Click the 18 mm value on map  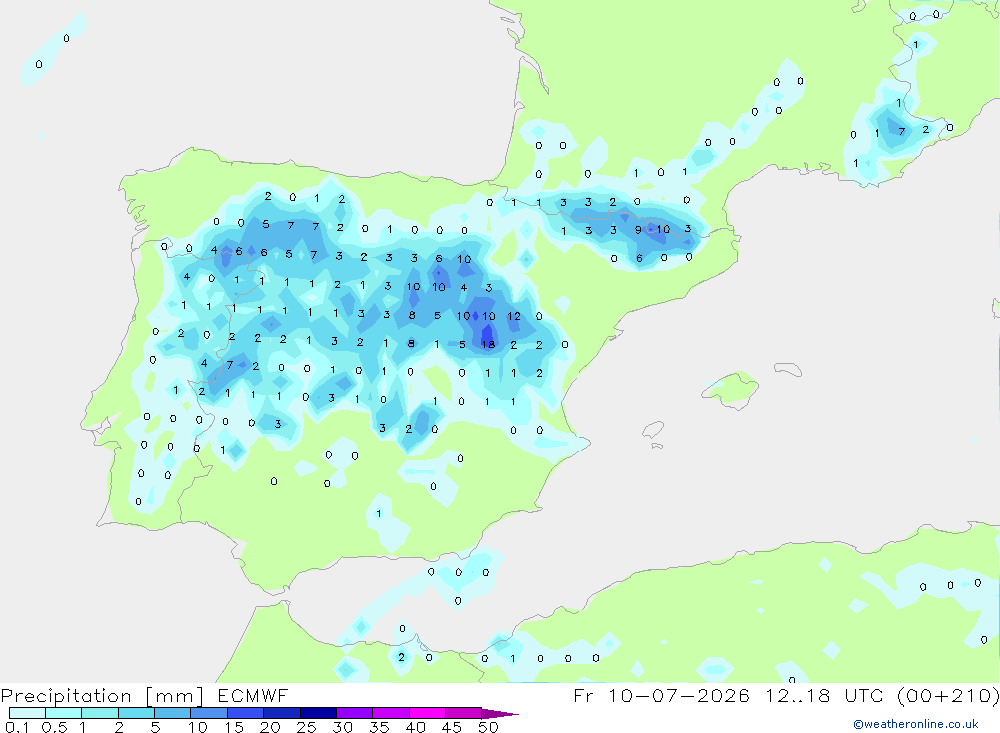[488, 344]
